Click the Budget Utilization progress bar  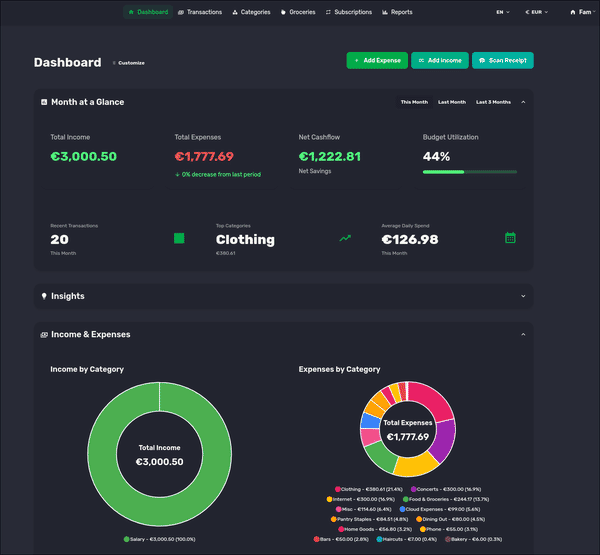pos(470,172)
